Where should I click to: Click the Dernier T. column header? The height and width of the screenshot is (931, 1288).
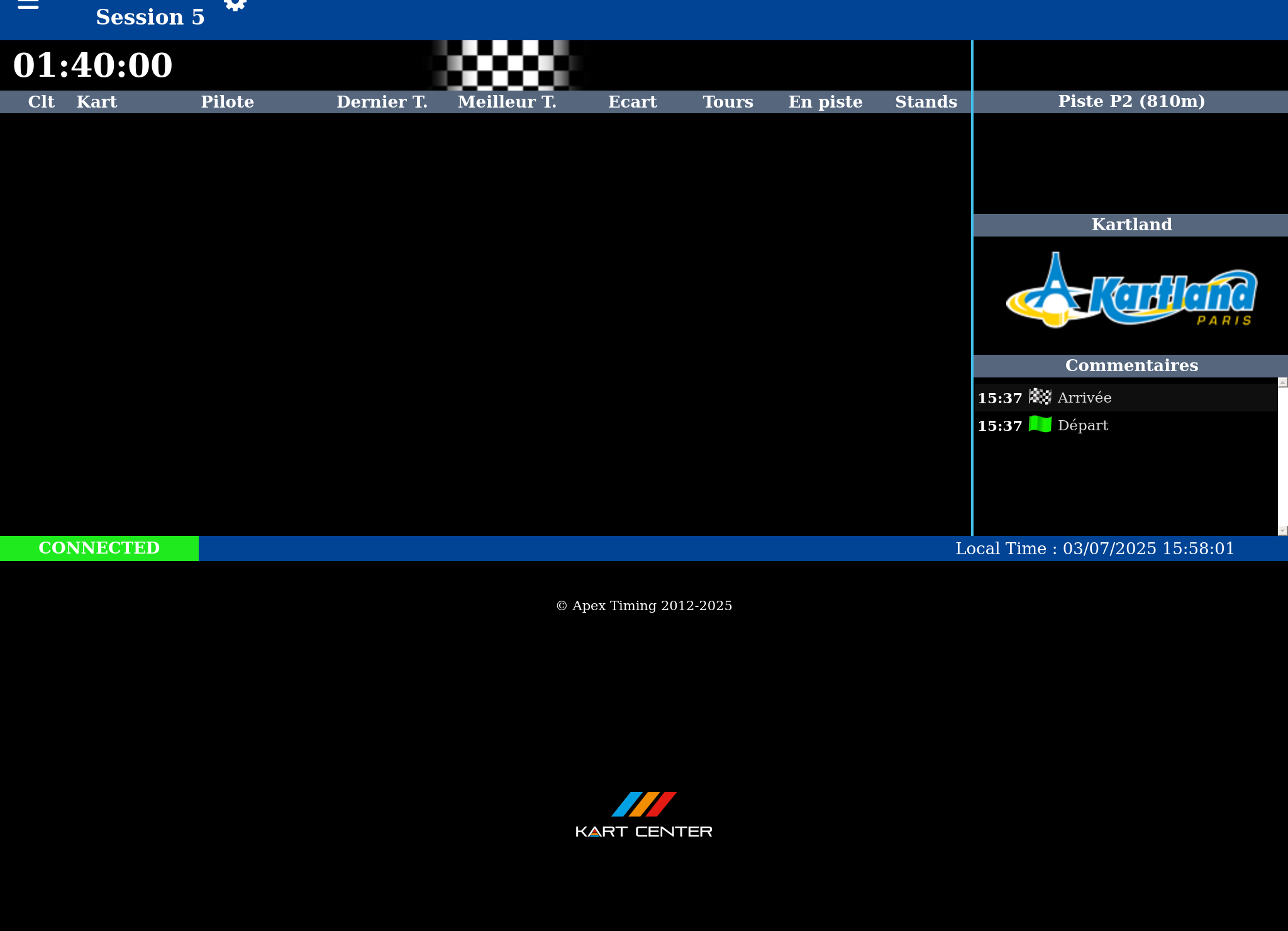[382, 102]
